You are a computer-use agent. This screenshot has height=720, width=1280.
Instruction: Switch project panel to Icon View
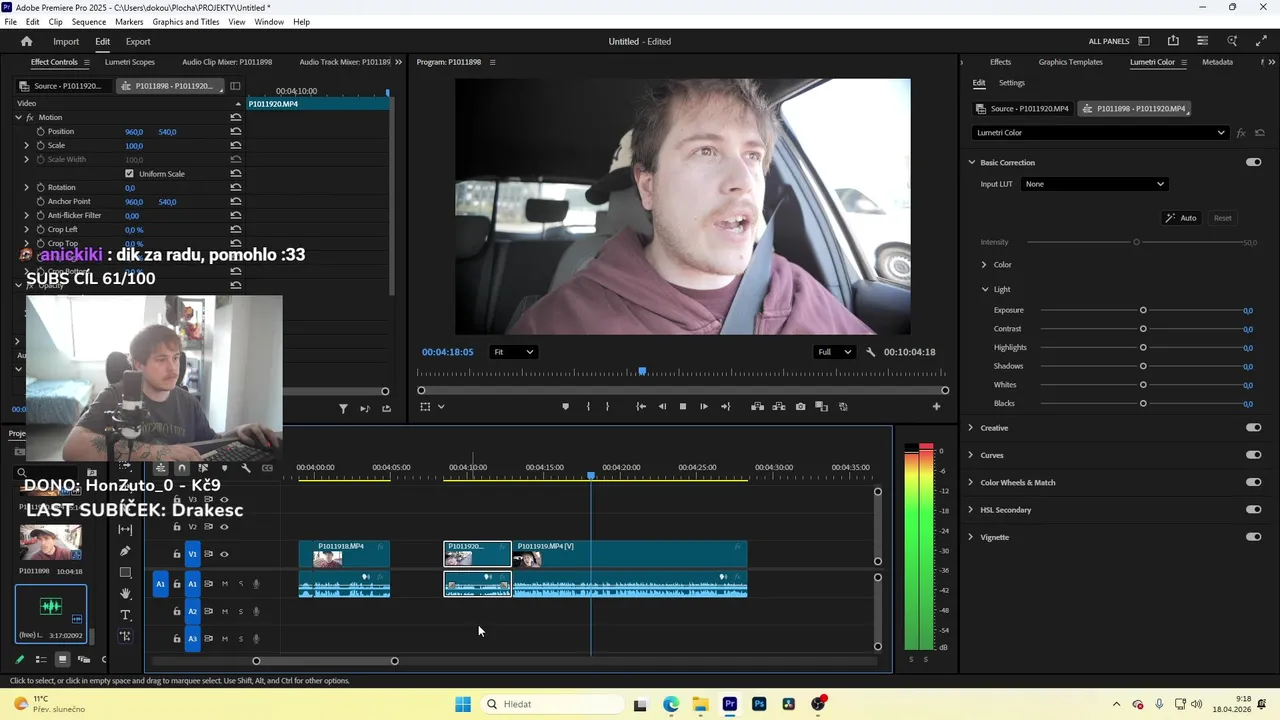(x=62, y=659)
